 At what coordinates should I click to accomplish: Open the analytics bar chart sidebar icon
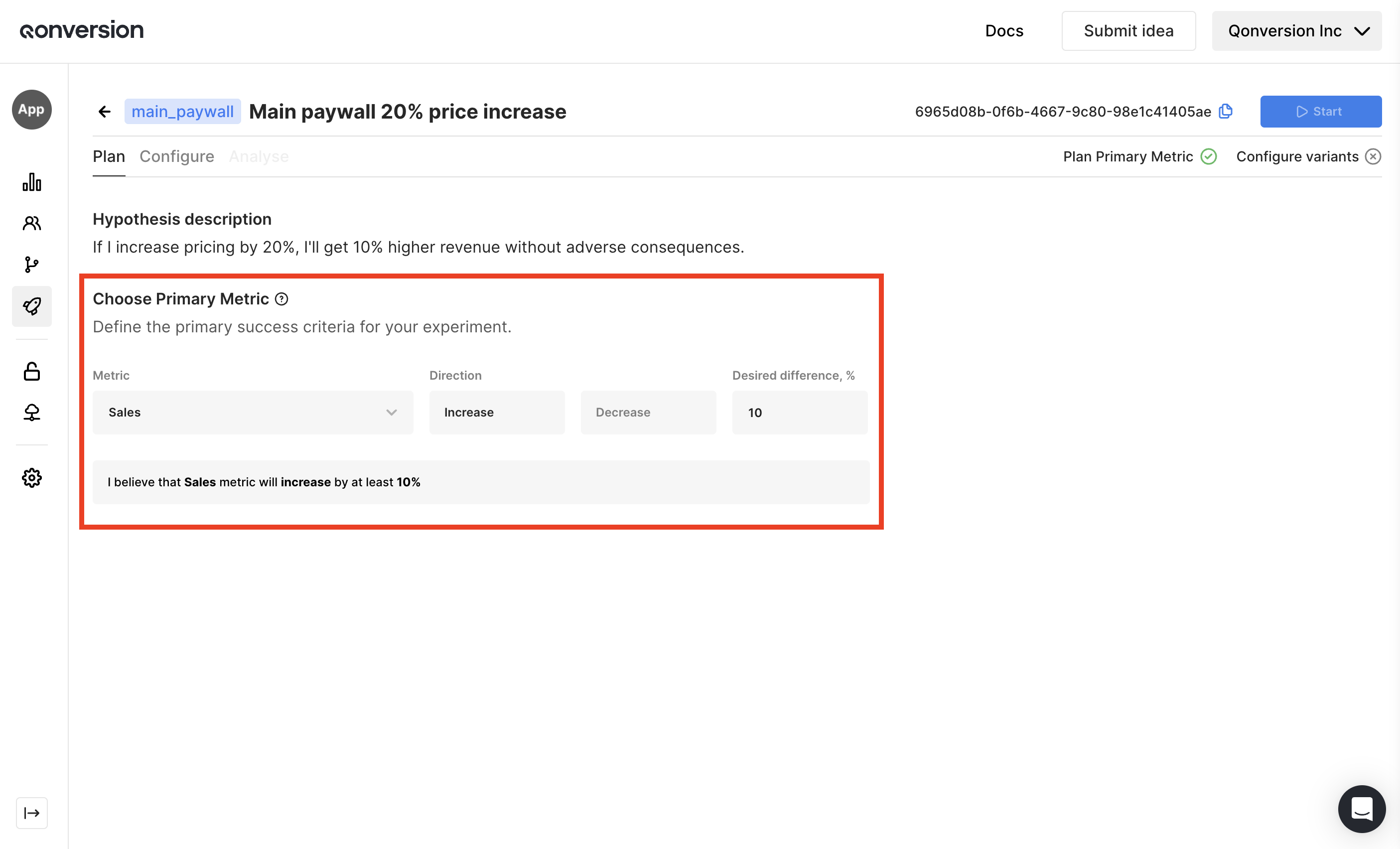coord(32,182)
